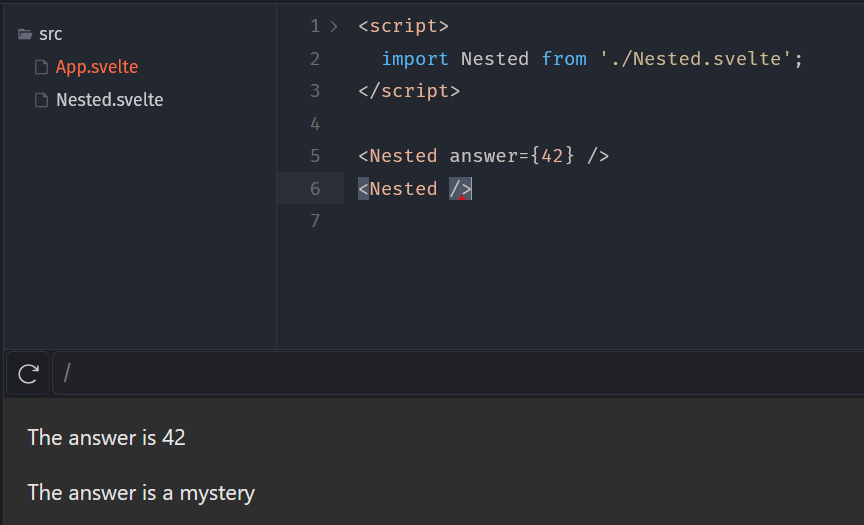Click the './Nested.svelte' import path string
864x525 pixels.
tap(696, 59)
